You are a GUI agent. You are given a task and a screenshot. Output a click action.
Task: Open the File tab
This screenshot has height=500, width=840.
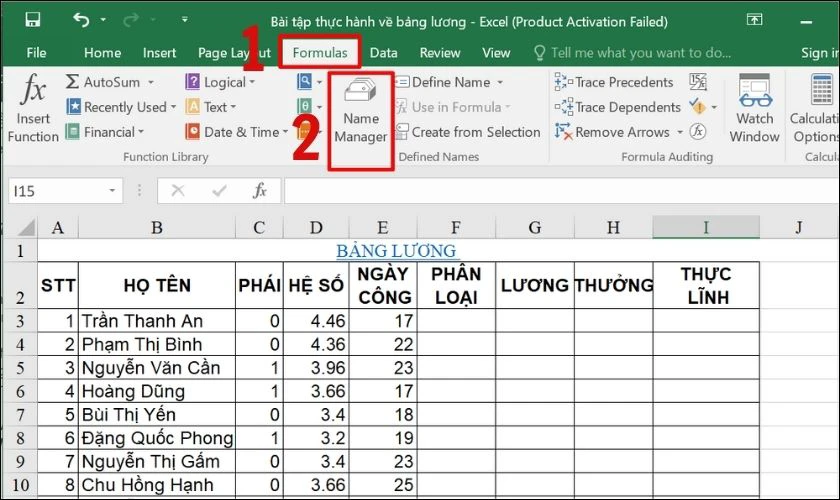click(36, 53)
